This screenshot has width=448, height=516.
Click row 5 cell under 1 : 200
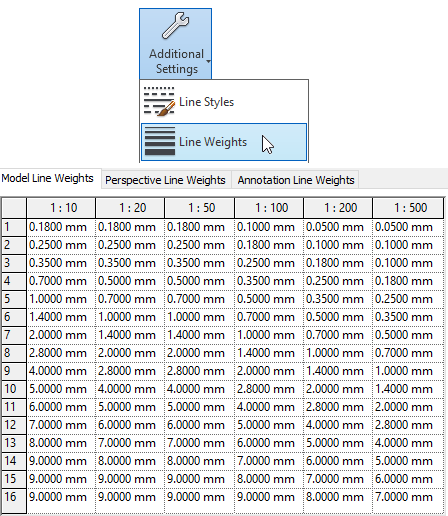(338, 299)
